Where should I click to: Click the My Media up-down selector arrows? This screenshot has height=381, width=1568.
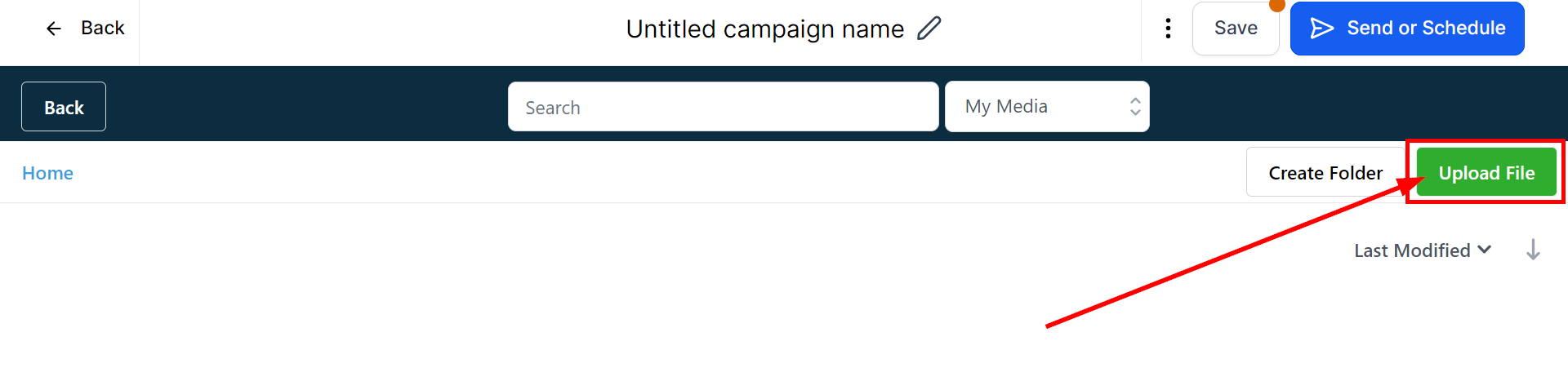pyautogui.click(x=1134, y=106)
